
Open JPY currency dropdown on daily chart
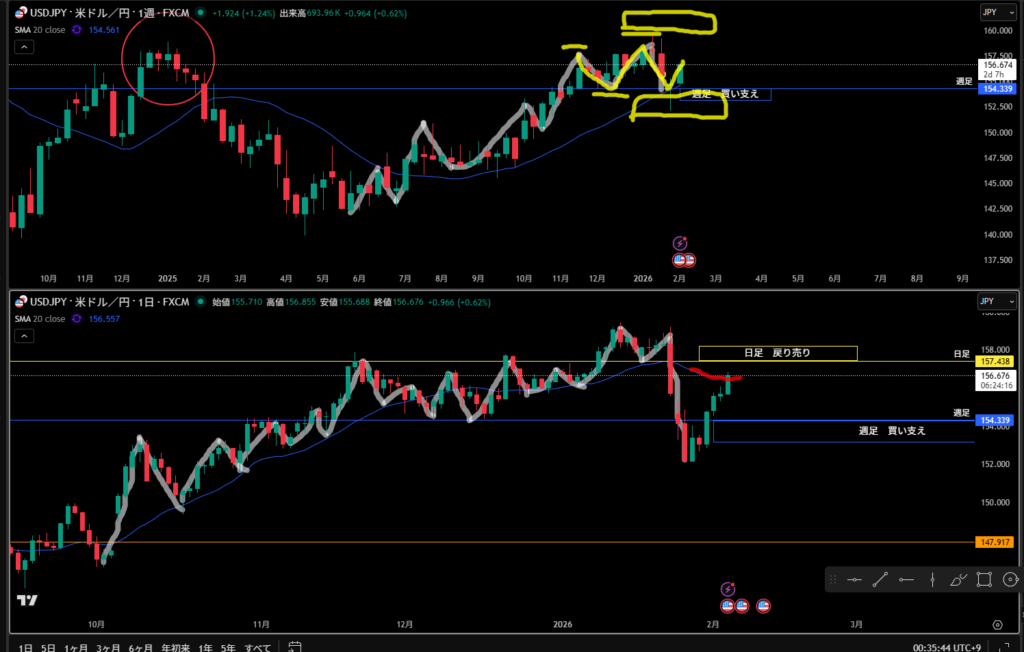coord(991,301)
